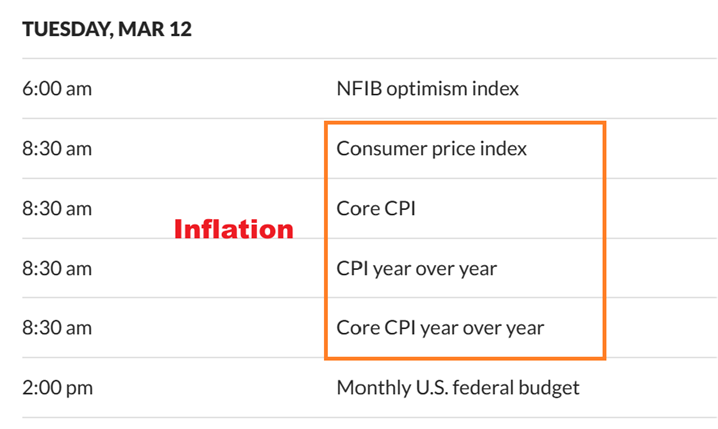
Task: Click the right edge of the orange box
Action: 604,240
